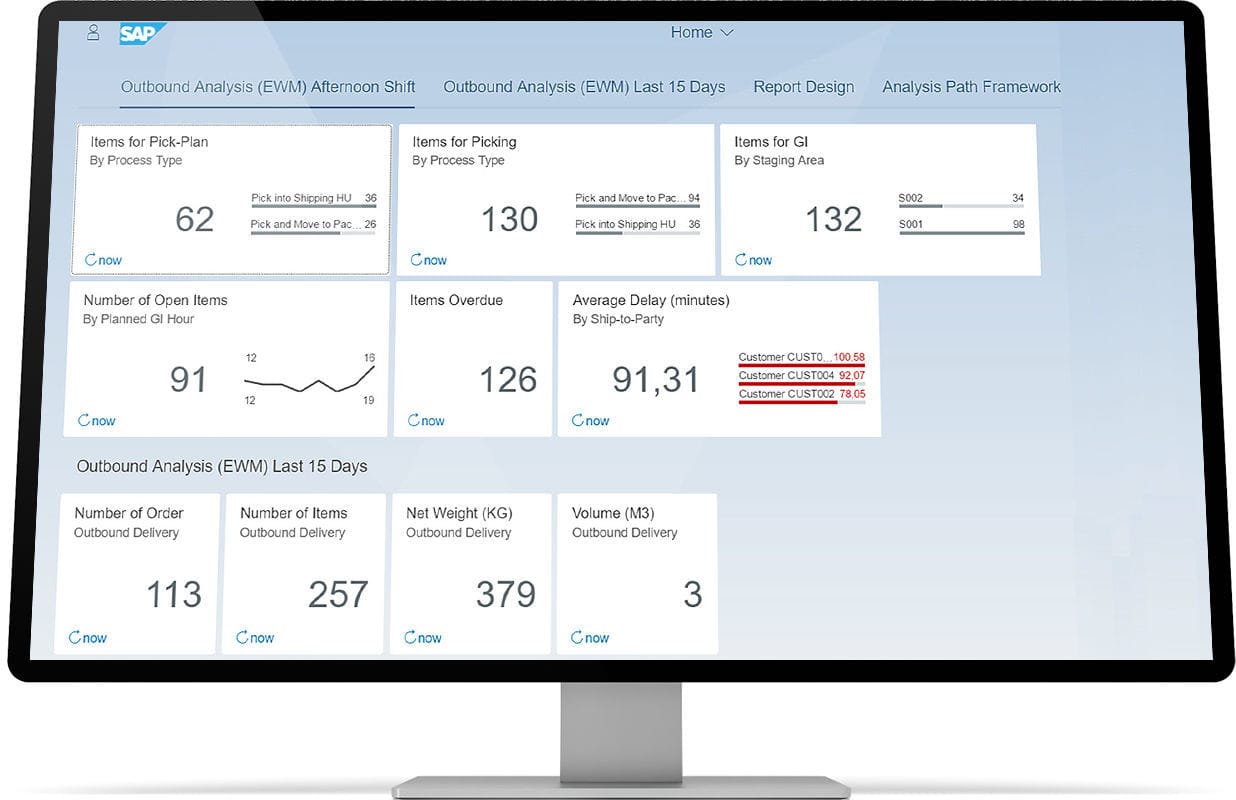Select the Outbound Analysis (EWM) Last 15 Days tab
The height and width of the screenshot is (800, 1236).
[x=584, y=87]
